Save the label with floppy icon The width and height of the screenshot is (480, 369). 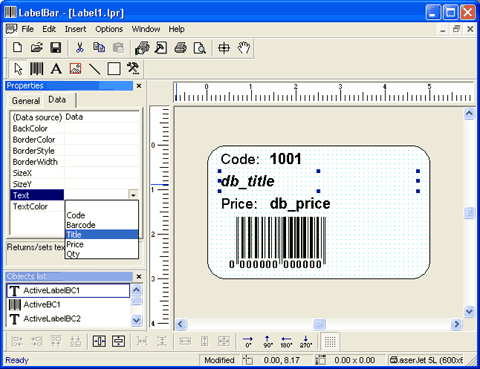coord(56,48)
